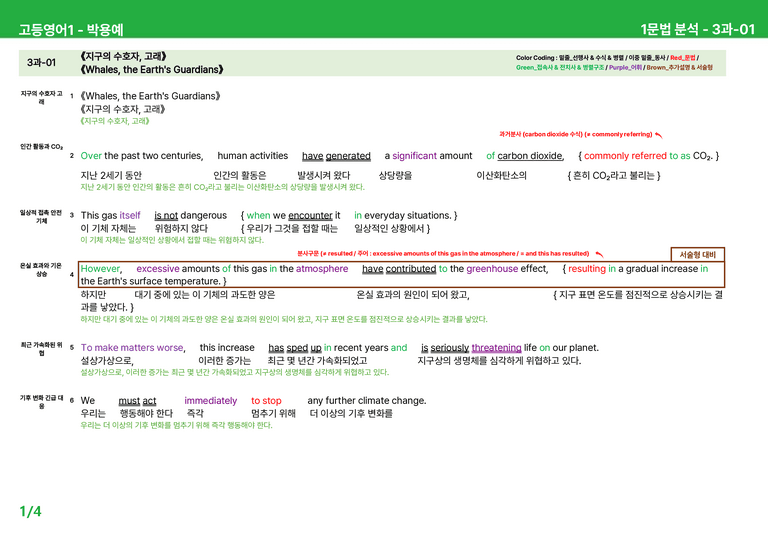Click the purple word 'significant'
This screenshot has width=768, height=543.
(414, 156)
